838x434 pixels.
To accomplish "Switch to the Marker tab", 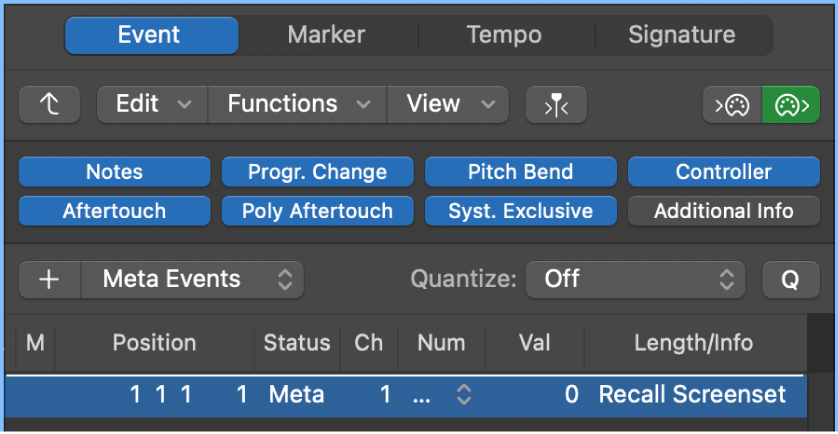I will click(x=326, y=35).
